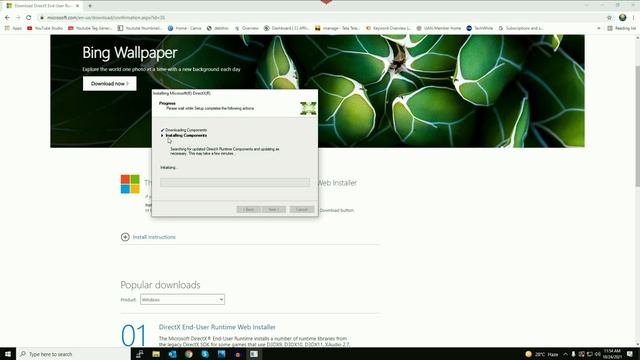The image size is (640, 360).
Task: Open the Chrome profile avatar
Action: (622, 18)
